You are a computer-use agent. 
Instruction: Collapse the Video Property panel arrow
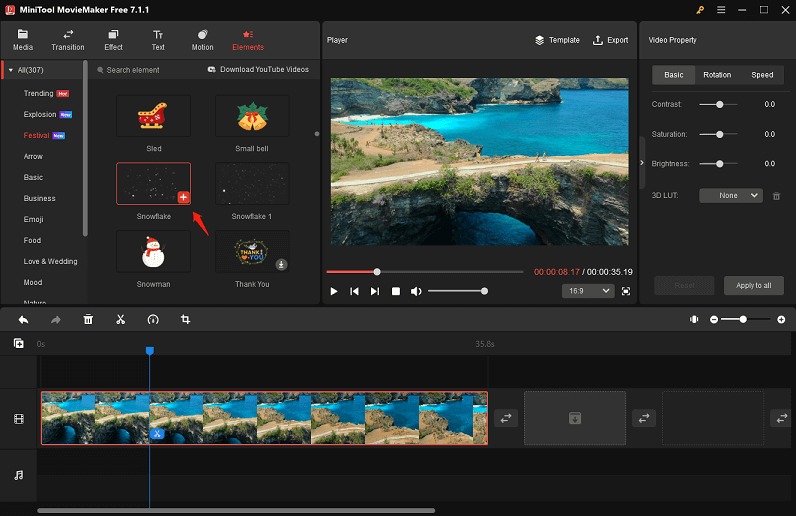coord(642,163)
